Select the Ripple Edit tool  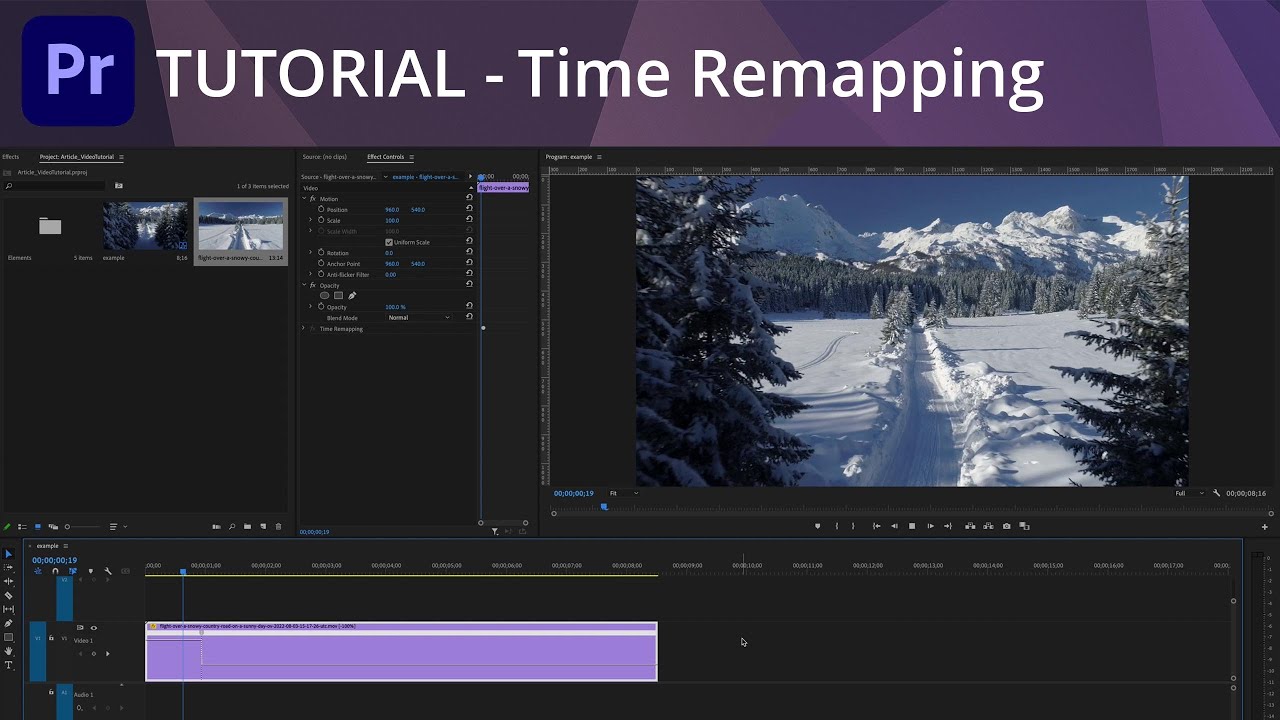click(9, 581)
